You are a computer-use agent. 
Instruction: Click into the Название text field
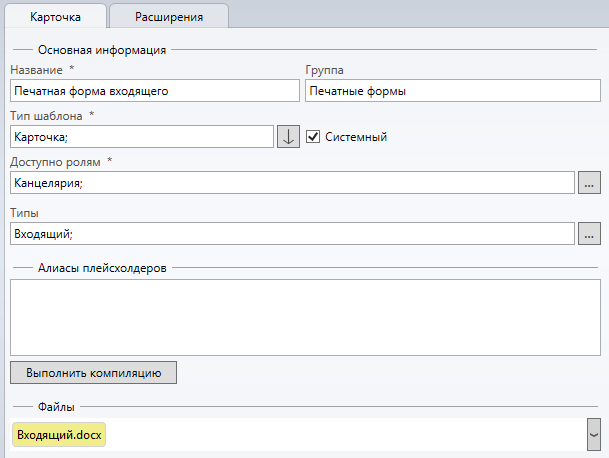click(x=154, y=91)
